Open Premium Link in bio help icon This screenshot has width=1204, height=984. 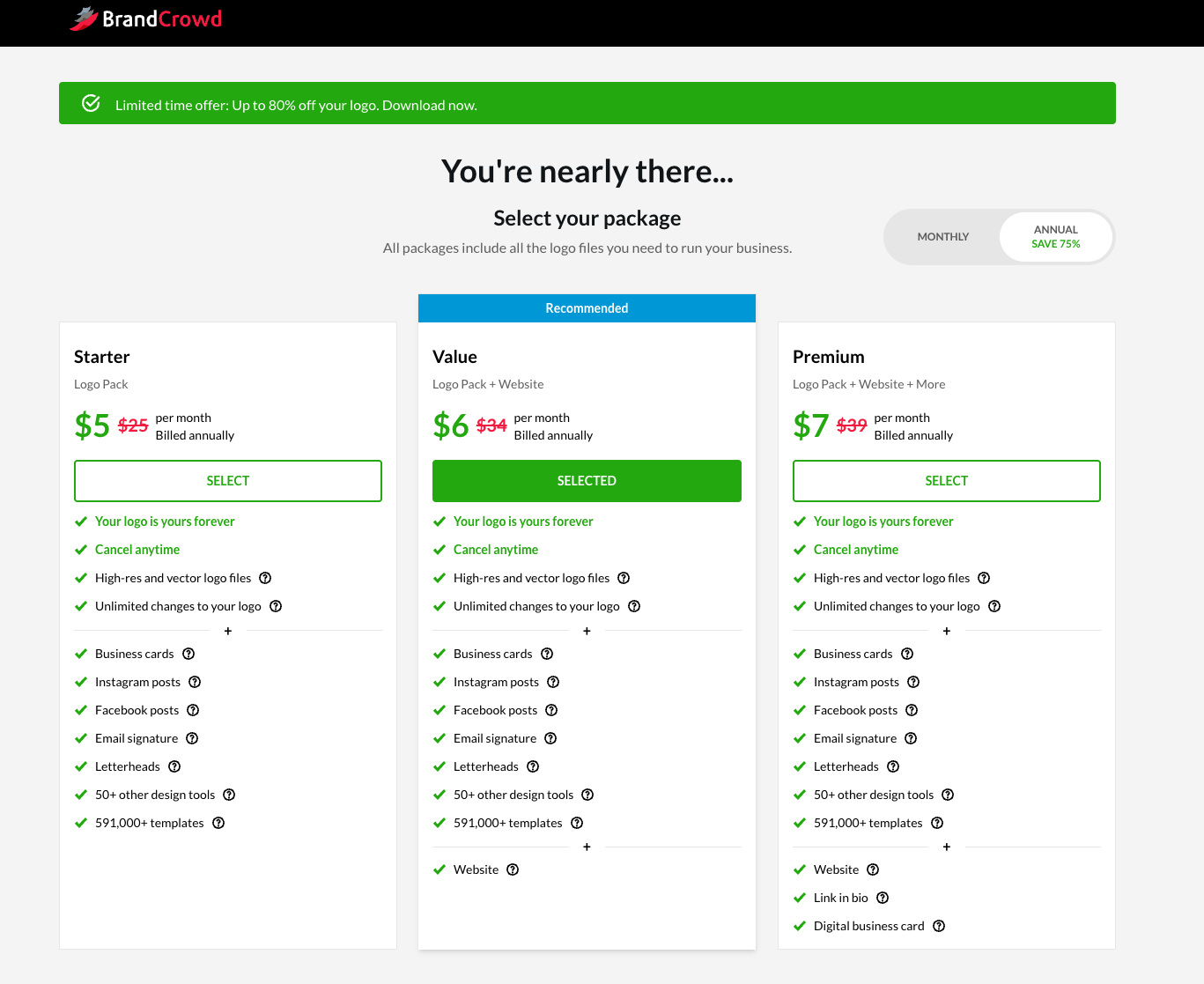883,898
